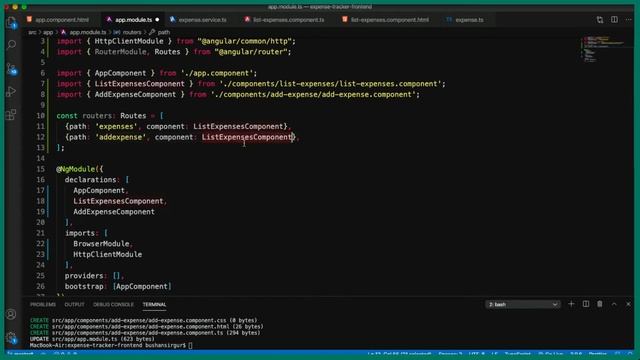The width and height of the screenshot is (640, 360).
Task: Click the routers constant name
Action: point(97,116)
